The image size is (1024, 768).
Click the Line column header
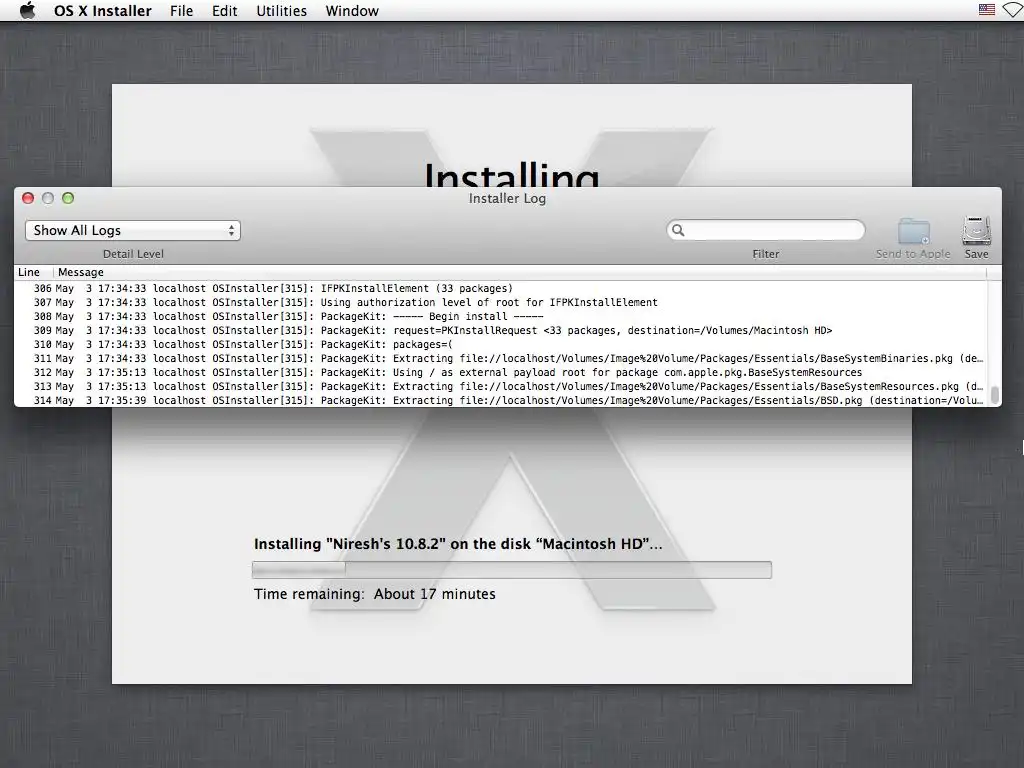(x=29, y=272)
